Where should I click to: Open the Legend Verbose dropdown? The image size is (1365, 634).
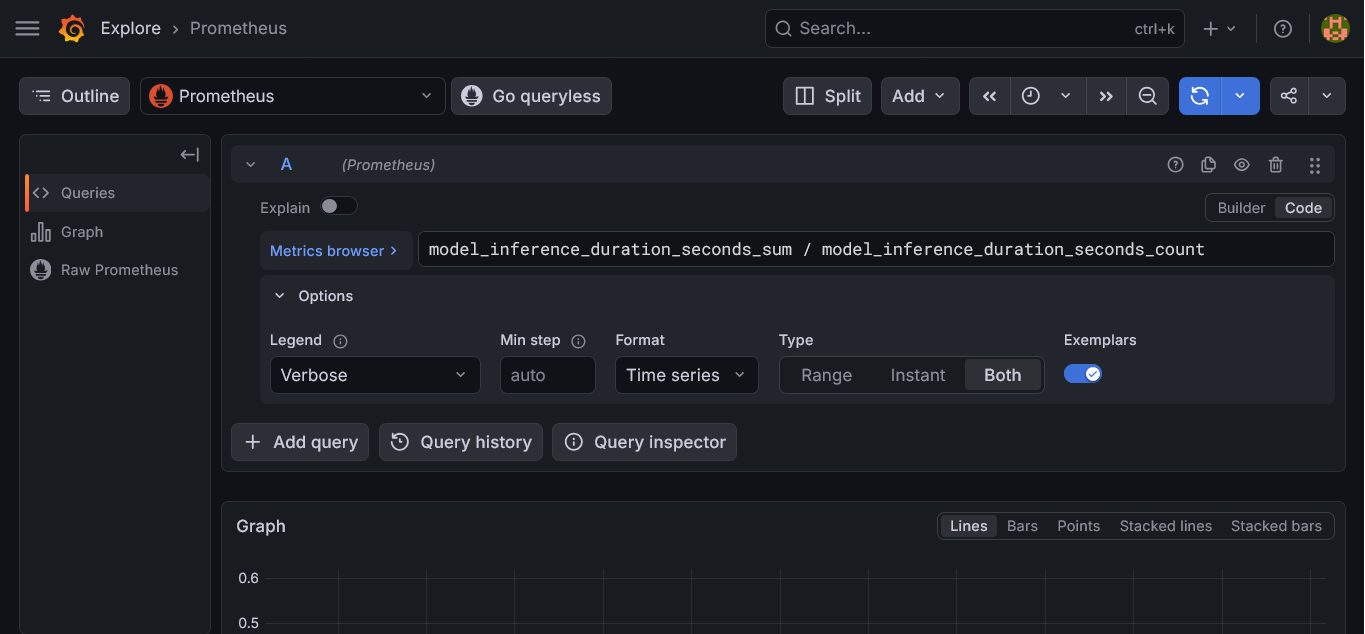pyautogui.click(x=375, y=375)
